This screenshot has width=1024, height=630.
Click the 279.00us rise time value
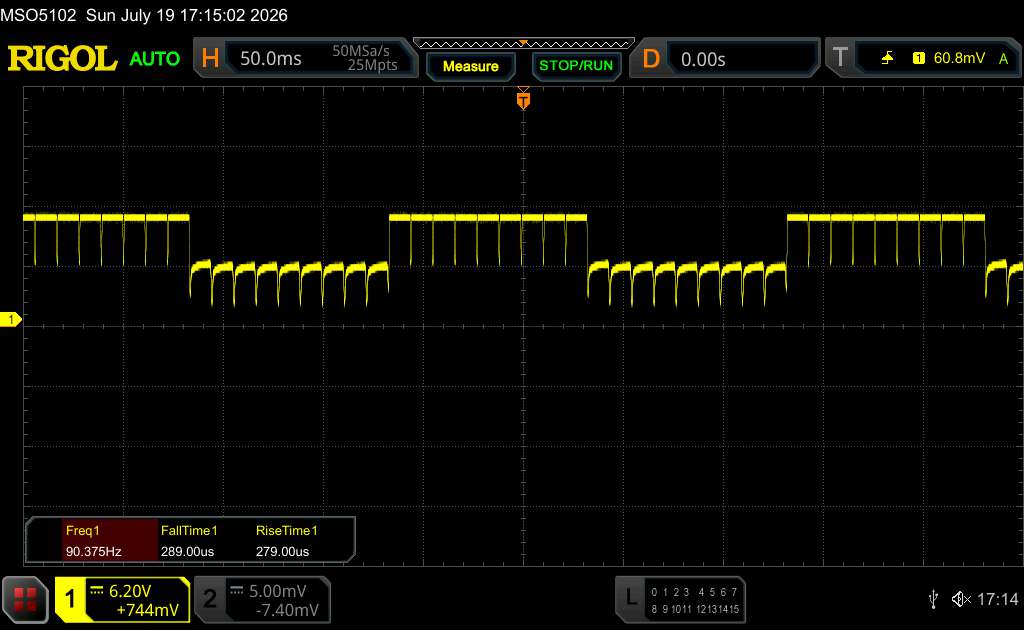click(x=282, y=552)
